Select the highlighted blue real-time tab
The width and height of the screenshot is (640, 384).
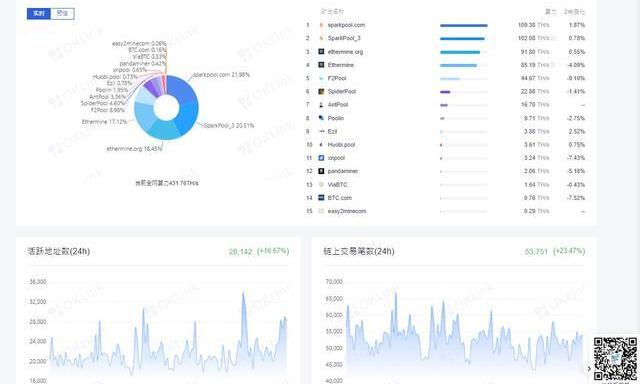39,13
